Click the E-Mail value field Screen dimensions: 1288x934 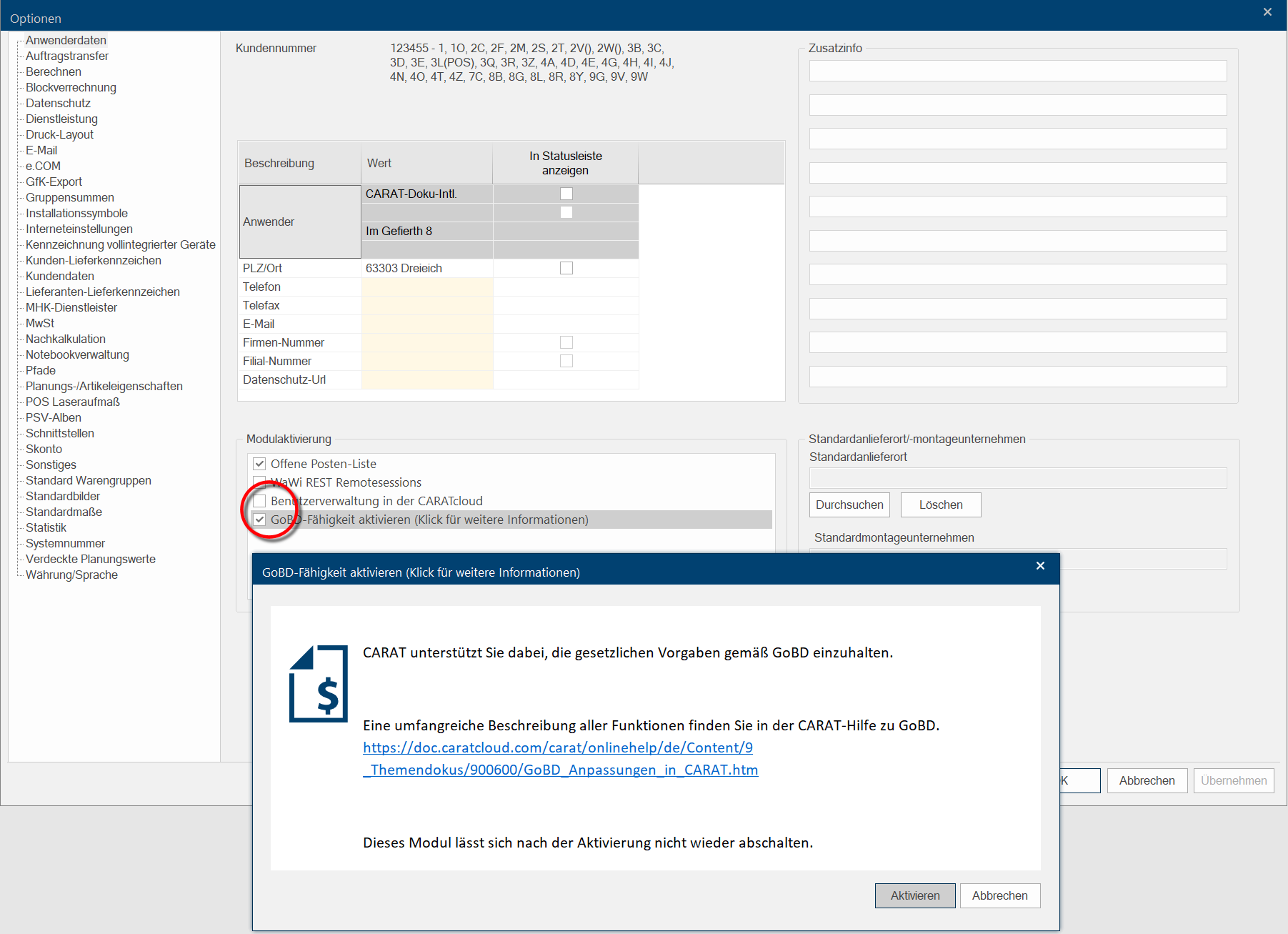click(427, 324)
